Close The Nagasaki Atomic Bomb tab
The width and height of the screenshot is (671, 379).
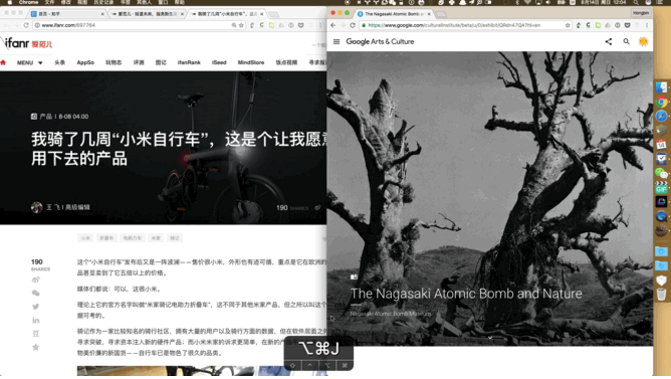[429, 14]
